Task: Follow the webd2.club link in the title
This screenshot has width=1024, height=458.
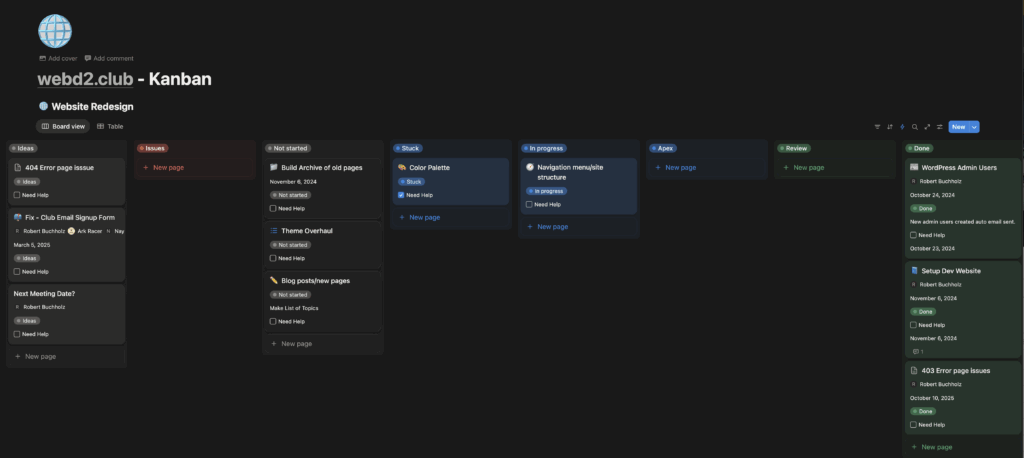Action: [x=86, y=79]
